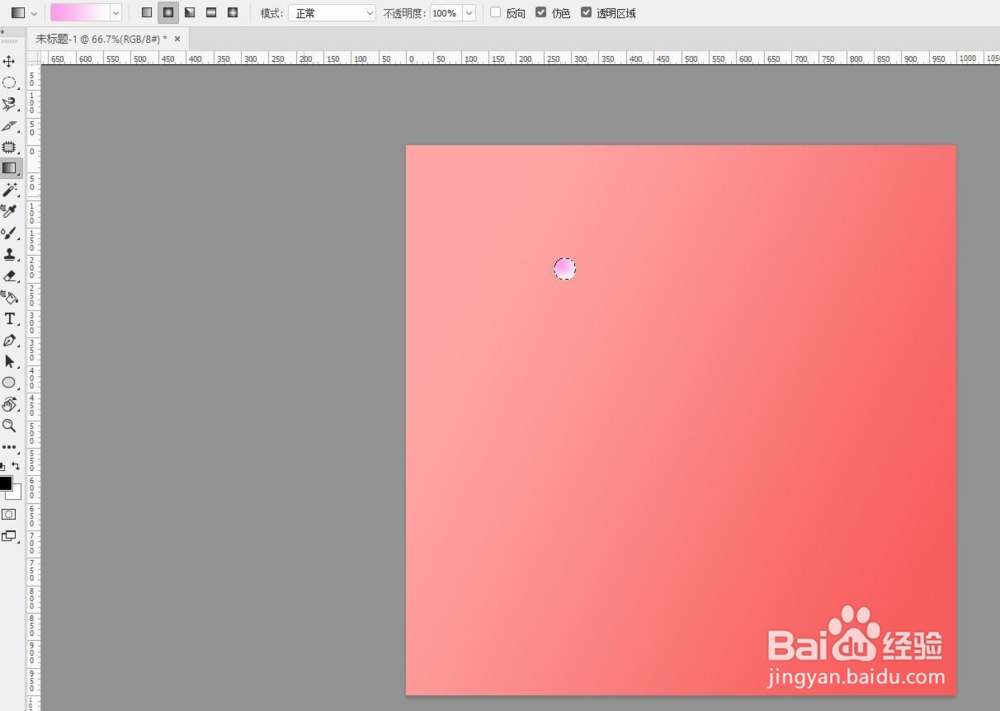This screenshot has height=711, width=1000.
Task: Reset default foreground and background colors
Action: pyautogui.click(x=3, y=467)
